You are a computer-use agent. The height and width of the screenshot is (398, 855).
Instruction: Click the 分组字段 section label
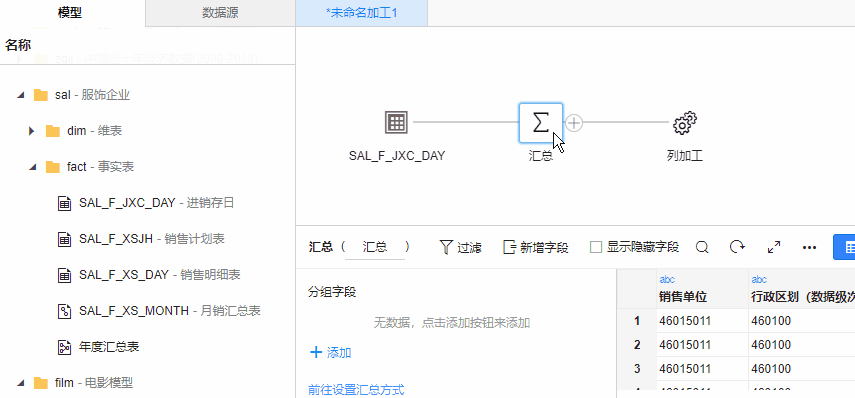(332, 292)
